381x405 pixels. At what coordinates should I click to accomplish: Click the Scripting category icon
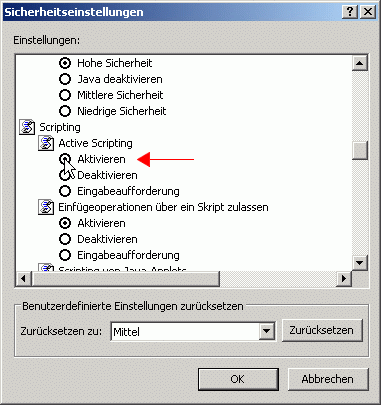[27, 127]
